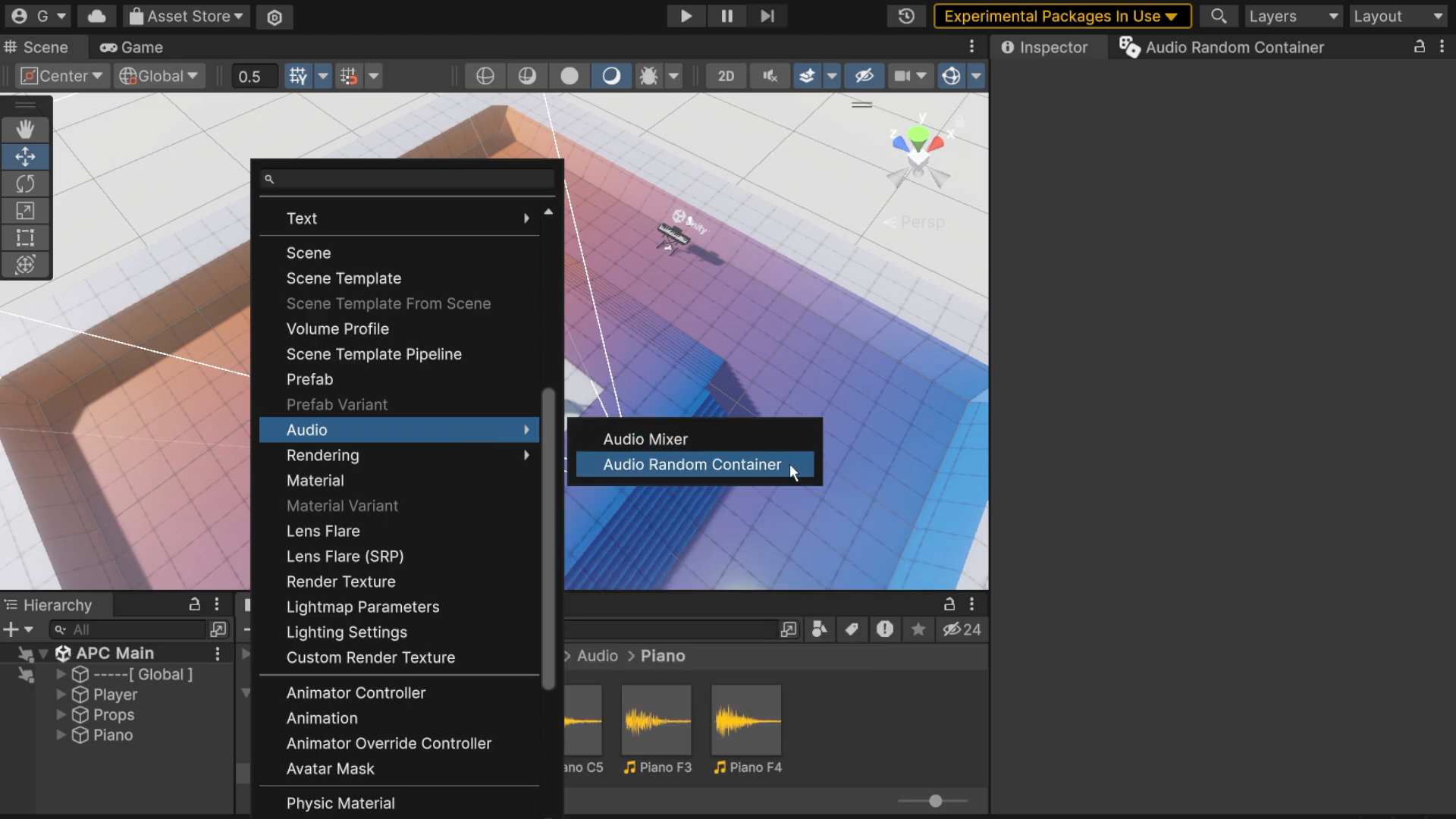Adjust the asset thumbnail size slider
The height and width of the screenshot is (819, 1456).
coord(935,801)
